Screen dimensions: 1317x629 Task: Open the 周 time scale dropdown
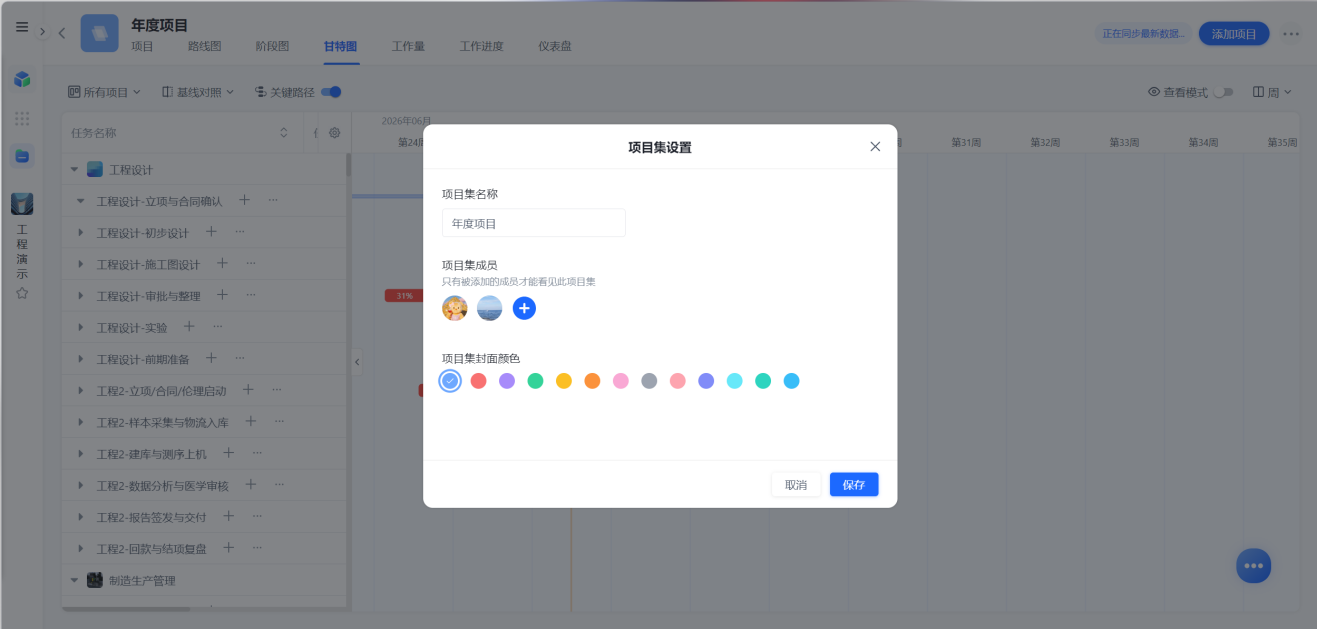pyautogui.click(x=1272, y=92)
